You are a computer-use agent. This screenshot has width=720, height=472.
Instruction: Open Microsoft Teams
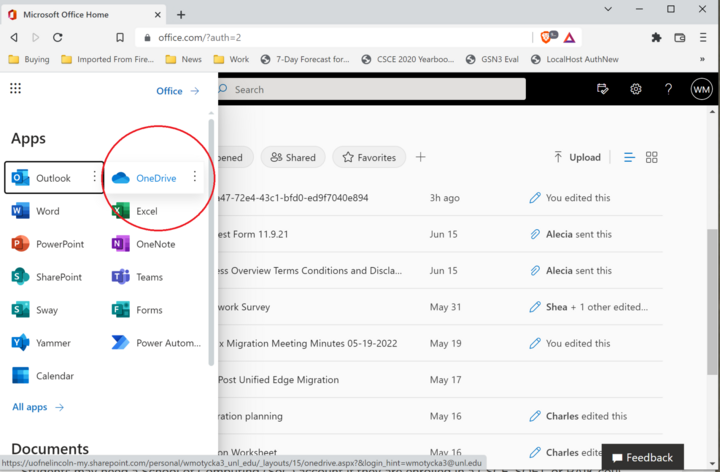coord(149,277)
